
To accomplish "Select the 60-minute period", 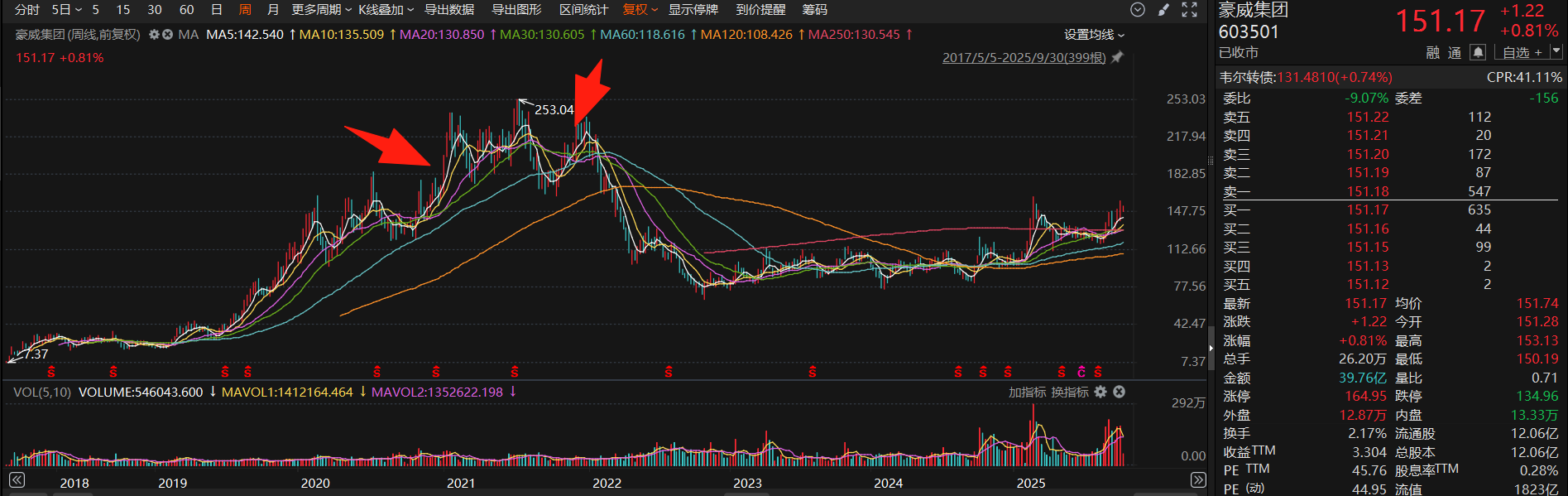I will coord(187,10).
